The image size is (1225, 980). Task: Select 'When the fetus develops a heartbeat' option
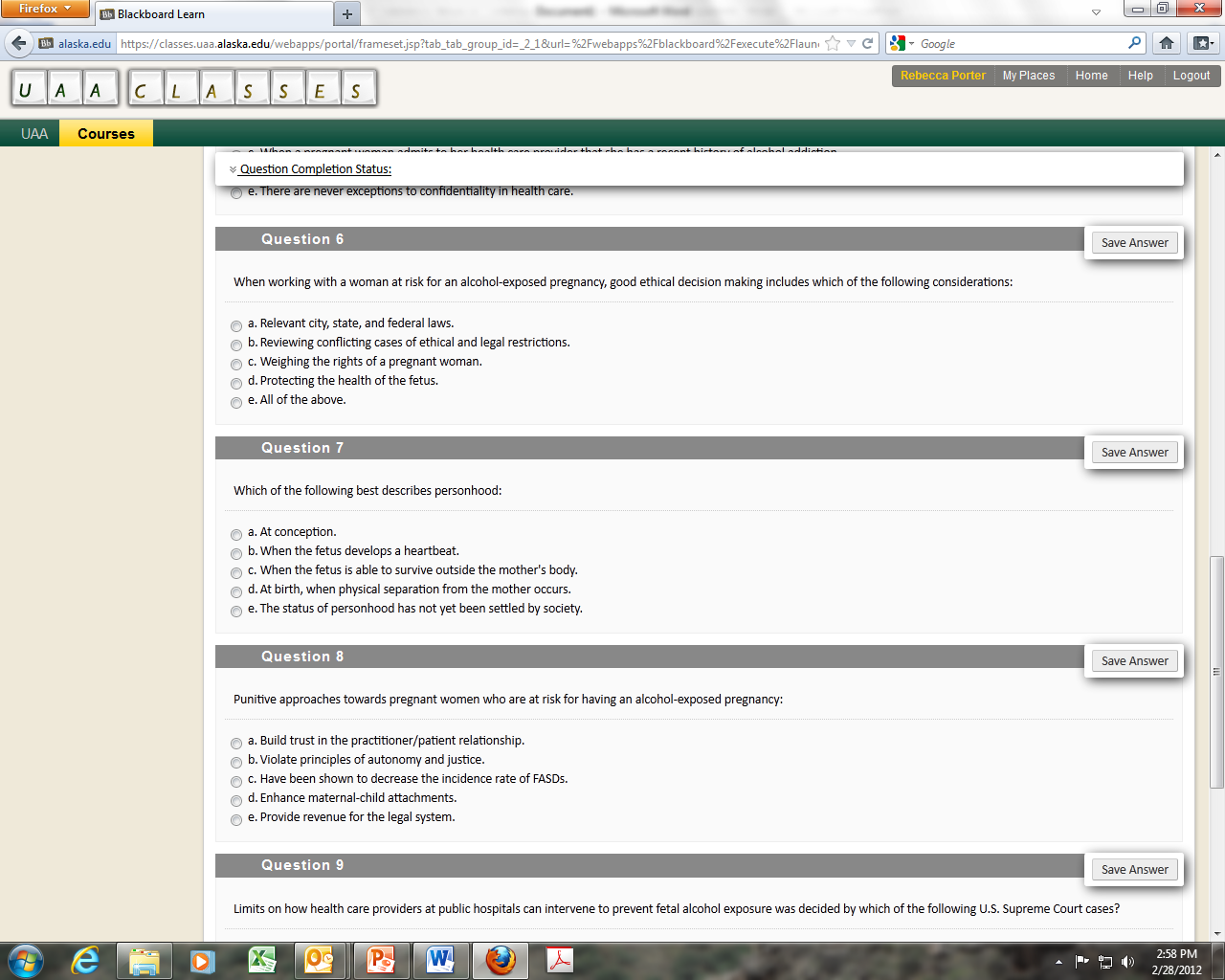coord(236,554)
